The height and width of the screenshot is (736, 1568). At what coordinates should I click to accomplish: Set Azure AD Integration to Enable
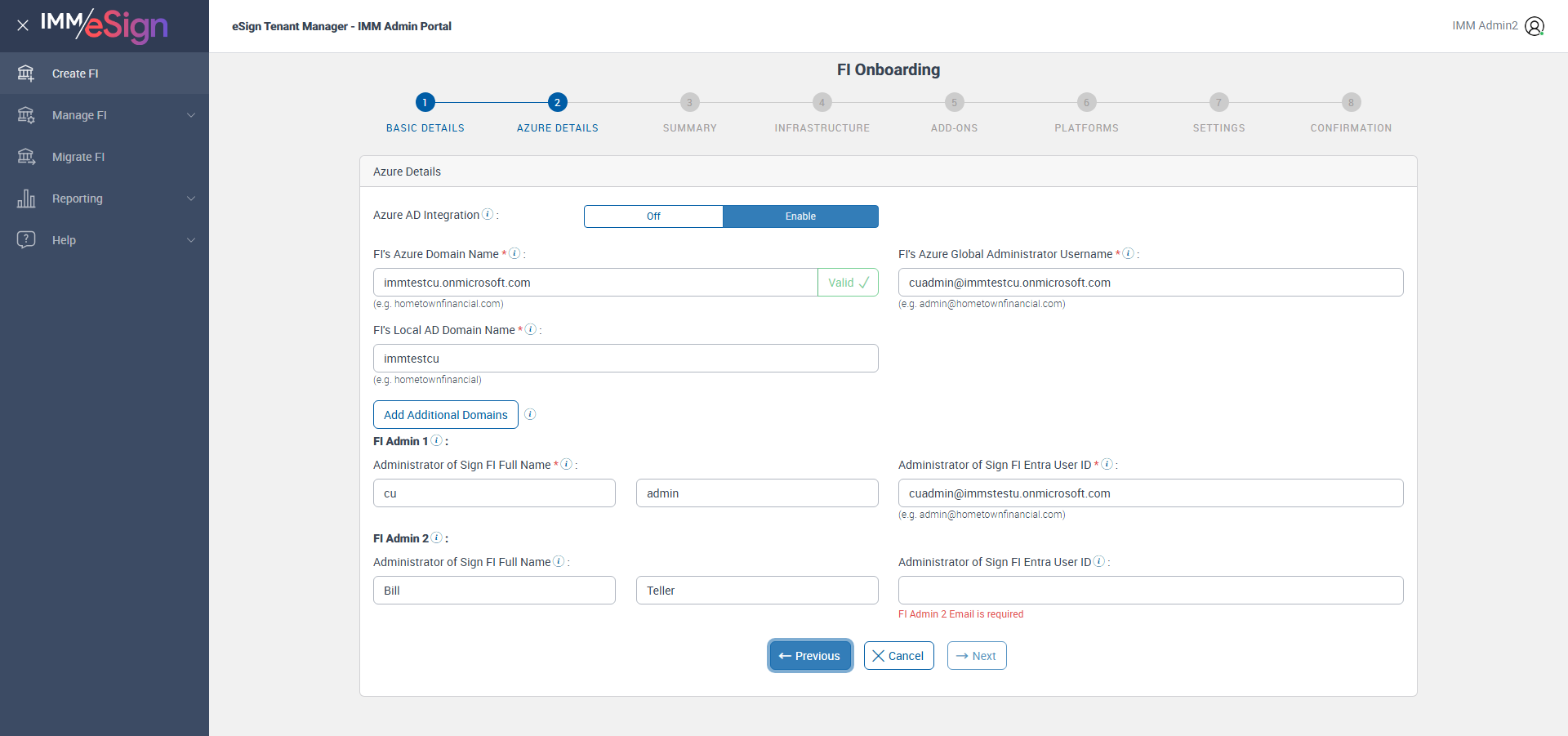click(800, 216)
